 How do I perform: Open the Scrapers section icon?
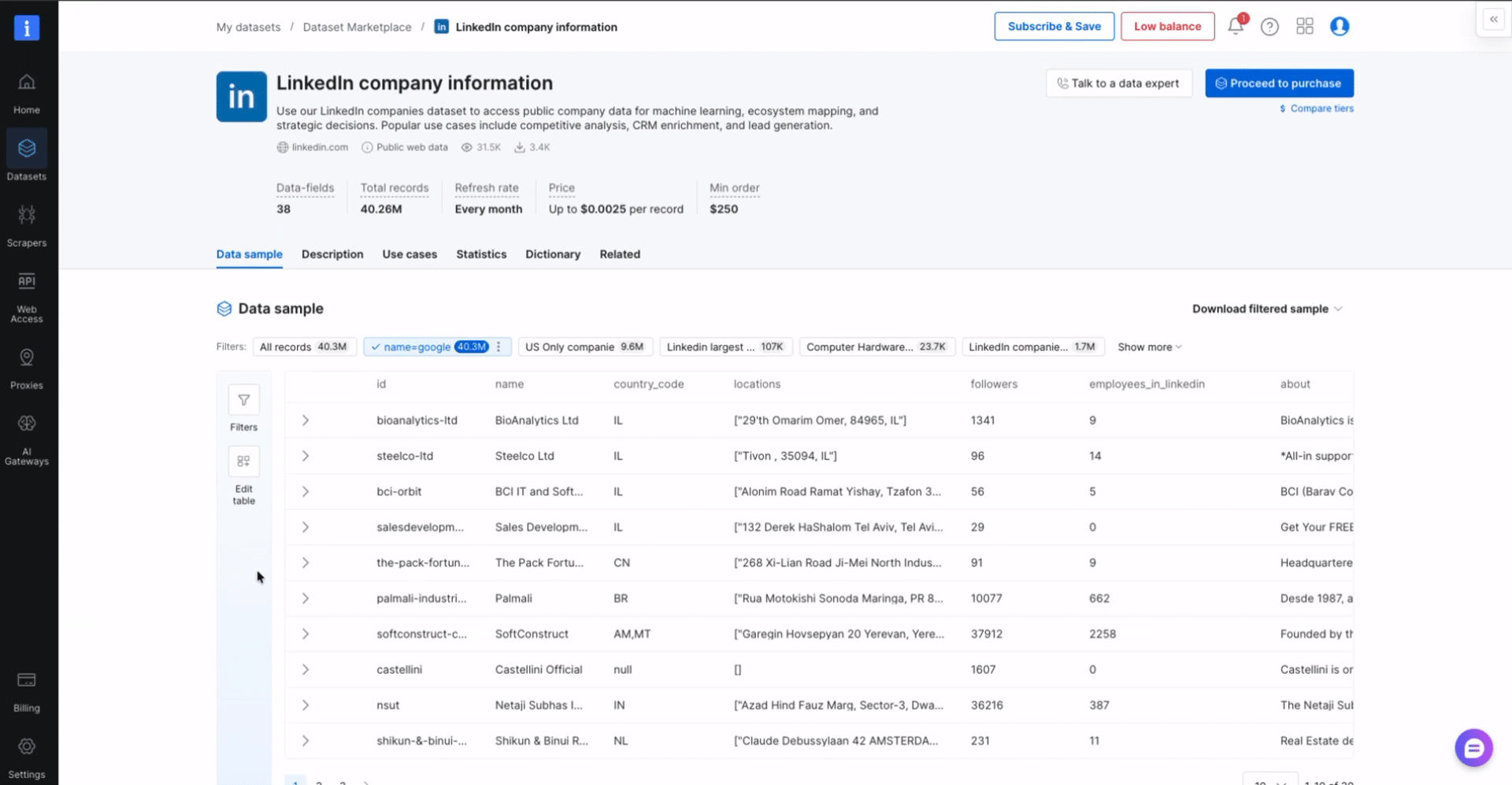[27, 214]
